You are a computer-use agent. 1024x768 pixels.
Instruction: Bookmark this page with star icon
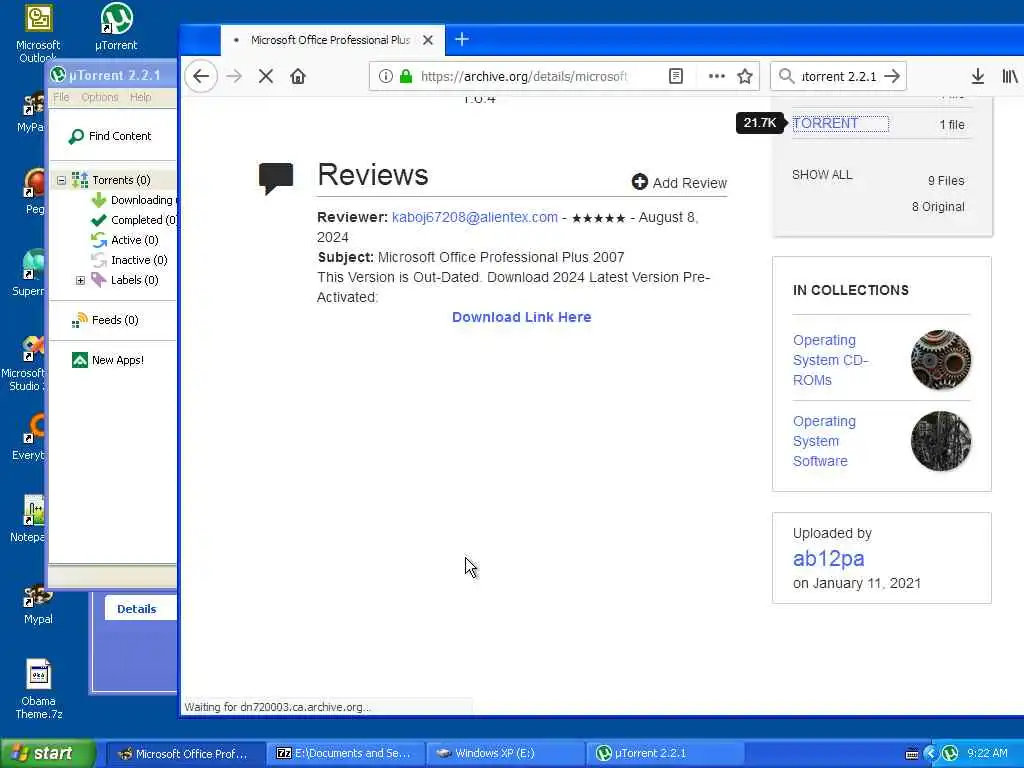coord(744,76)
